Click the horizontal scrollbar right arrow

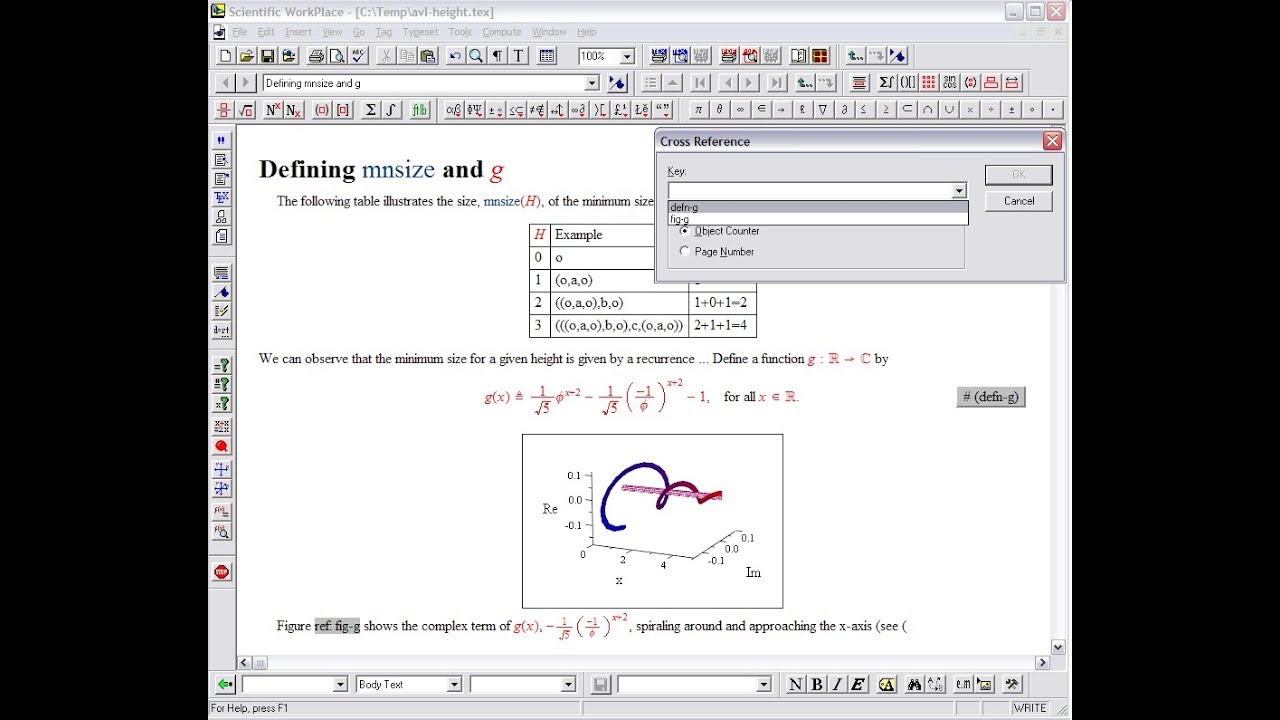tap(1042, 662)
